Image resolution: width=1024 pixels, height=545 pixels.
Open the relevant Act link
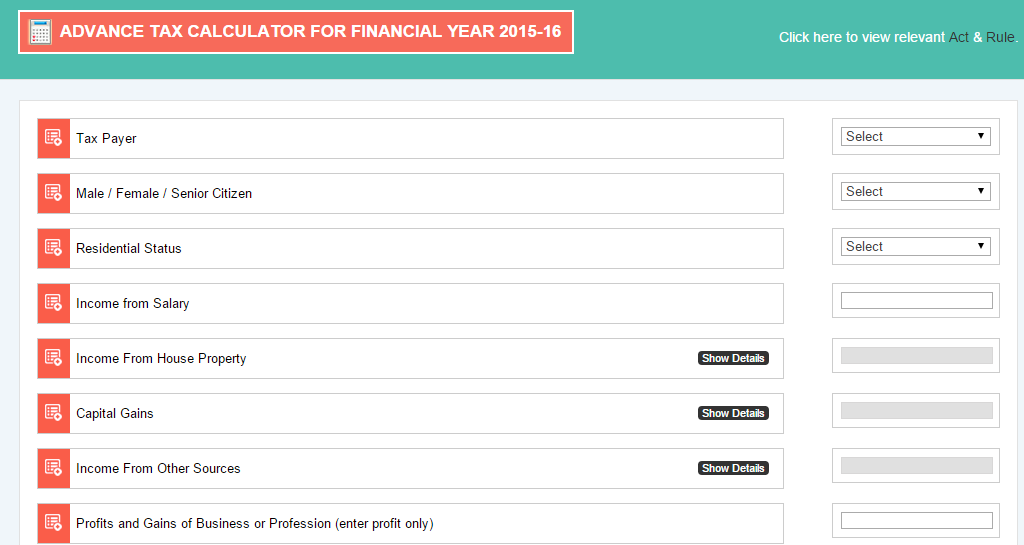959,37
